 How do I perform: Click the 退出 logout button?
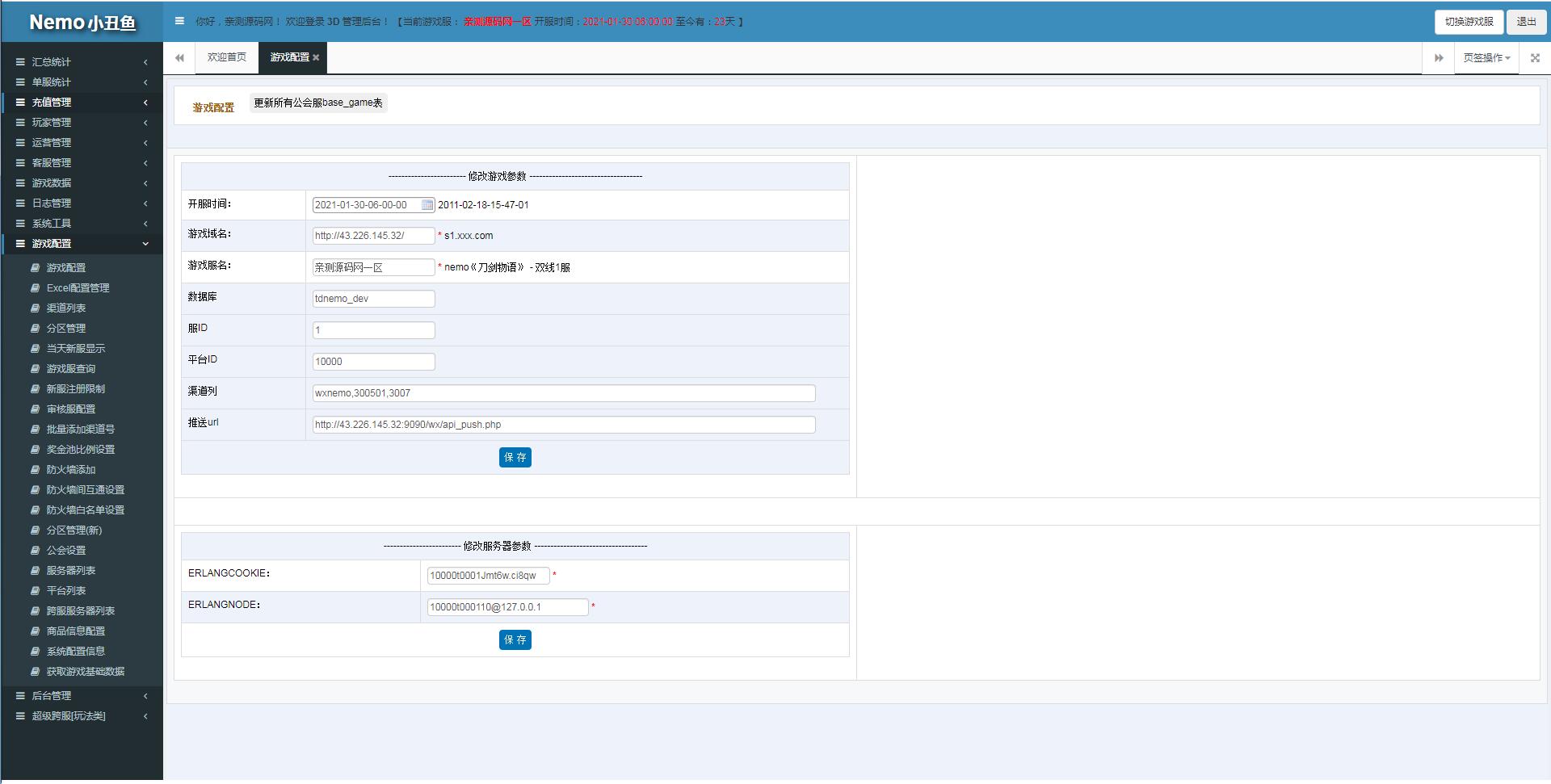point(1526,22)
